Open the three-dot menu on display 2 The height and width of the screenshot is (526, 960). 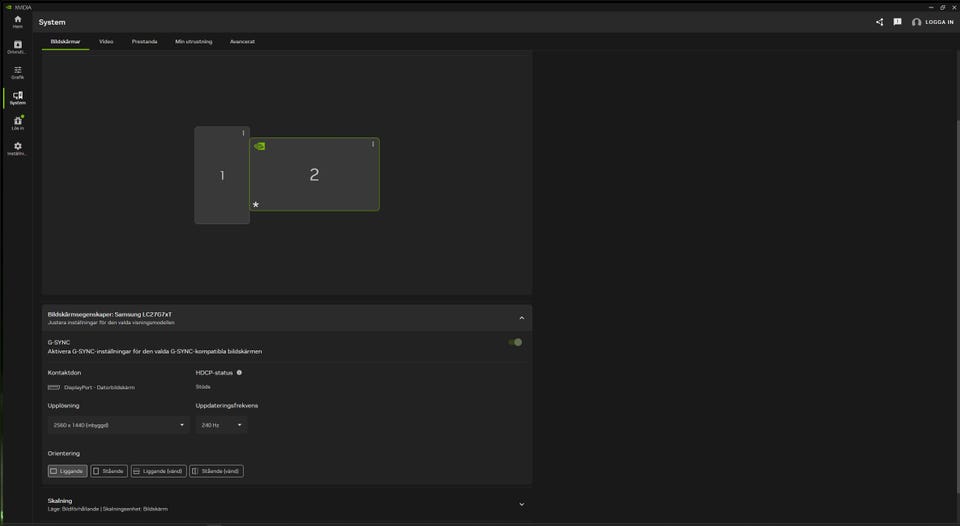373,144
